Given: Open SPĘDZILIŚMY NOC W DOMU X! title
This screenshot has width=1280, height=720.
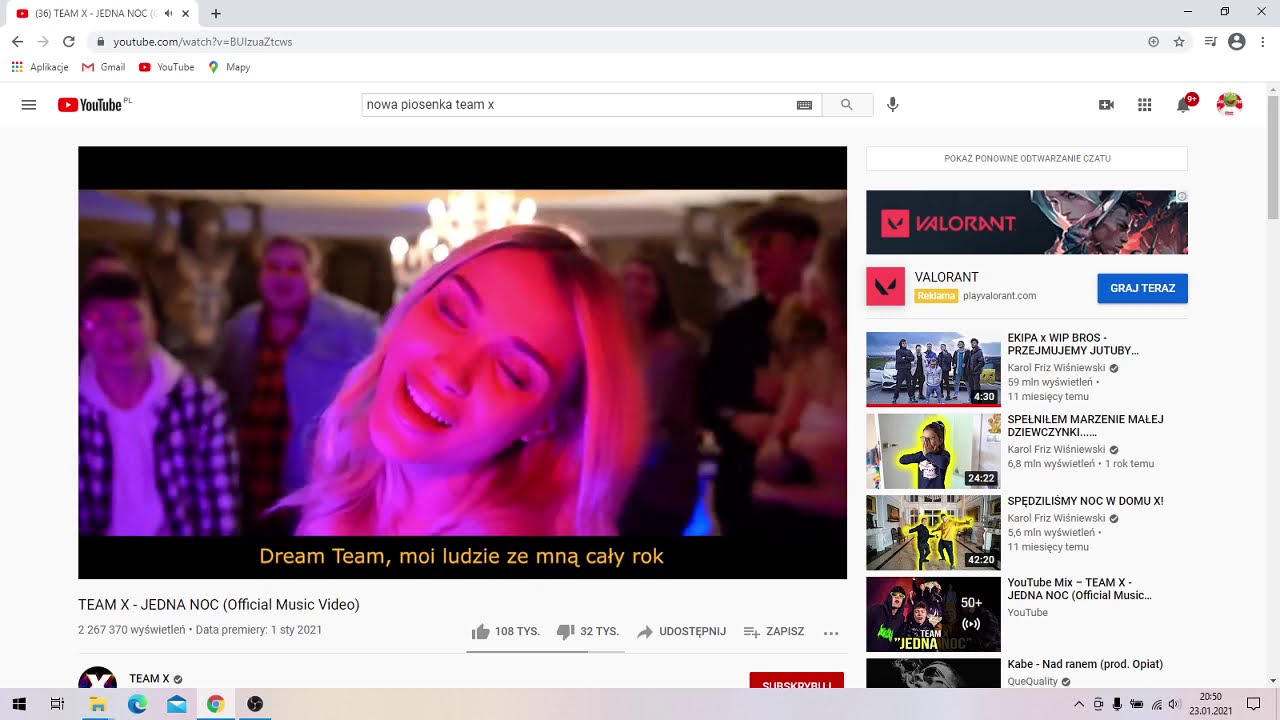Looking at the screenshot, I should point(1086,501).
